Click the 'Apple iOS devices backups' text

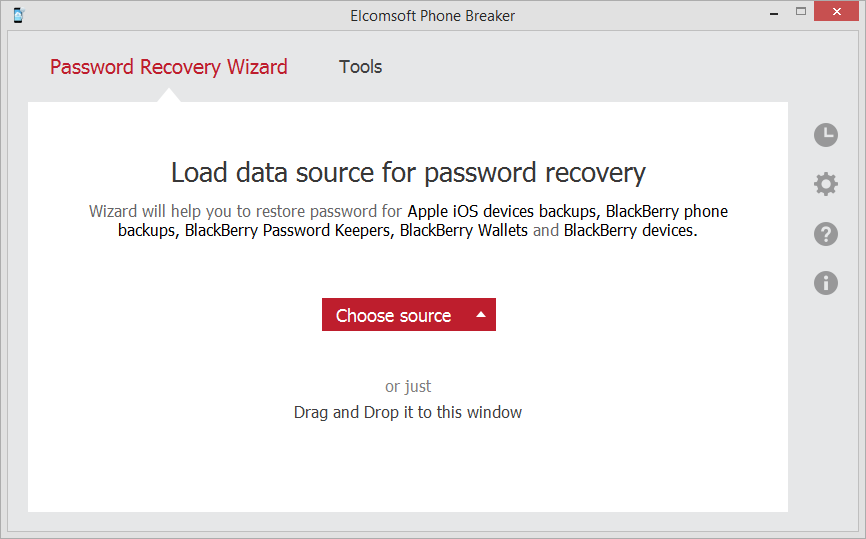501,212
